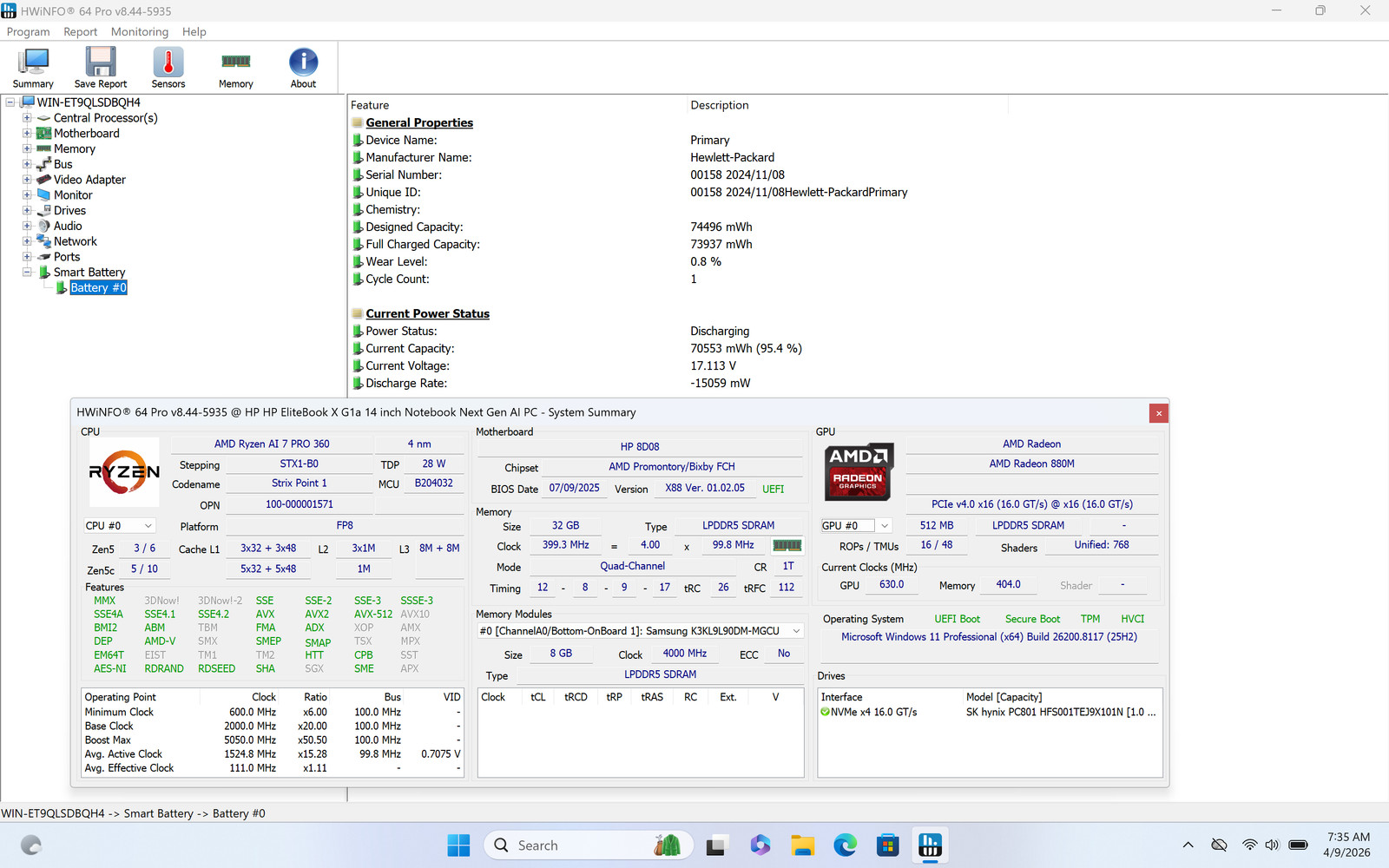Viewport: 1389px width, 868px height.
Task: Open the Report menu
Action: (x=81, y=32)
